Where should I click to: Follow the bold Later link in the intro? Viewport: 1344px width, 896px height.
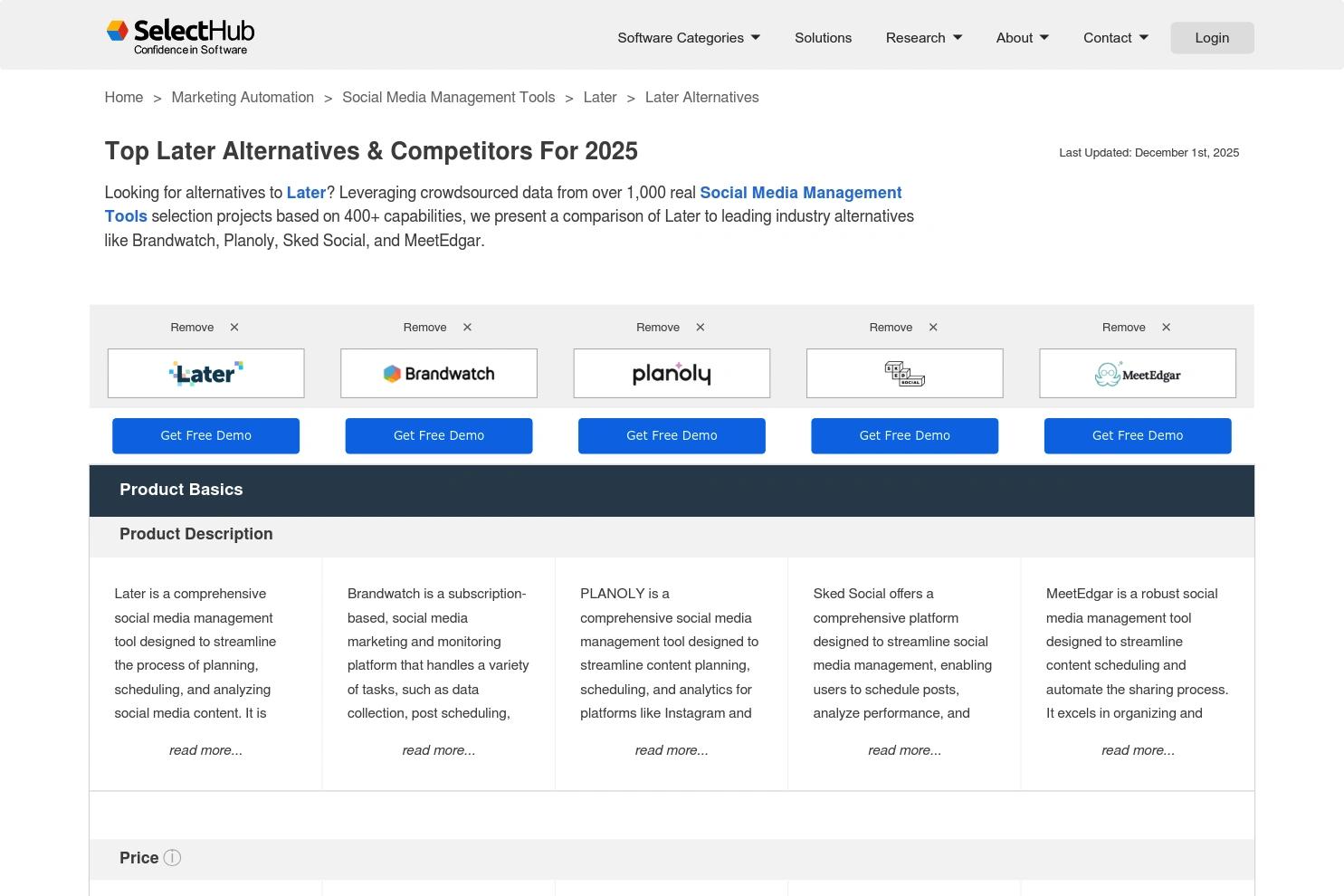pyautogui.click(x=306, y=193)
